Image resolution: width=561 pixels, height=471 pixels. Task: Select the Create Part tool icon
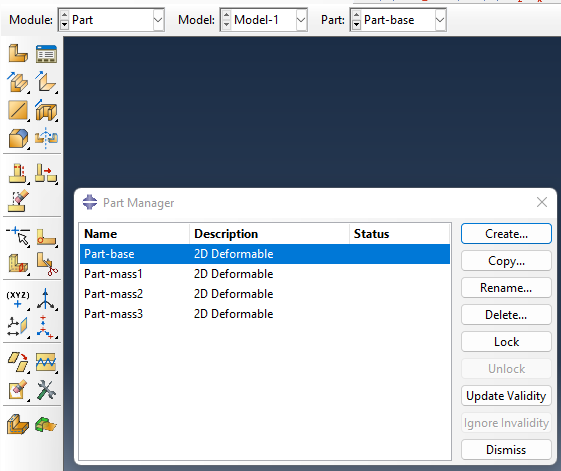tap(18, 53)
